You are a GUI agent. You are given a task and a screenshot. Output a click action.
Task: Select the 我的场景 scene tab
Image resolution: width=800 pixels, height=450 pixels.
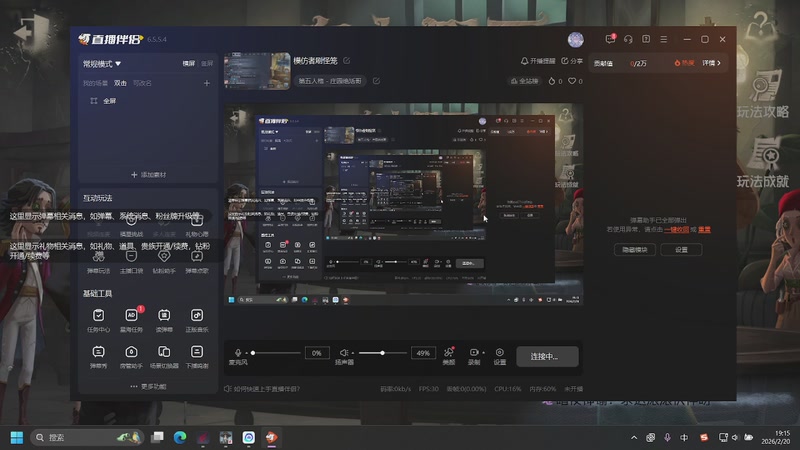pyautogui.click(x=95, y=83)
